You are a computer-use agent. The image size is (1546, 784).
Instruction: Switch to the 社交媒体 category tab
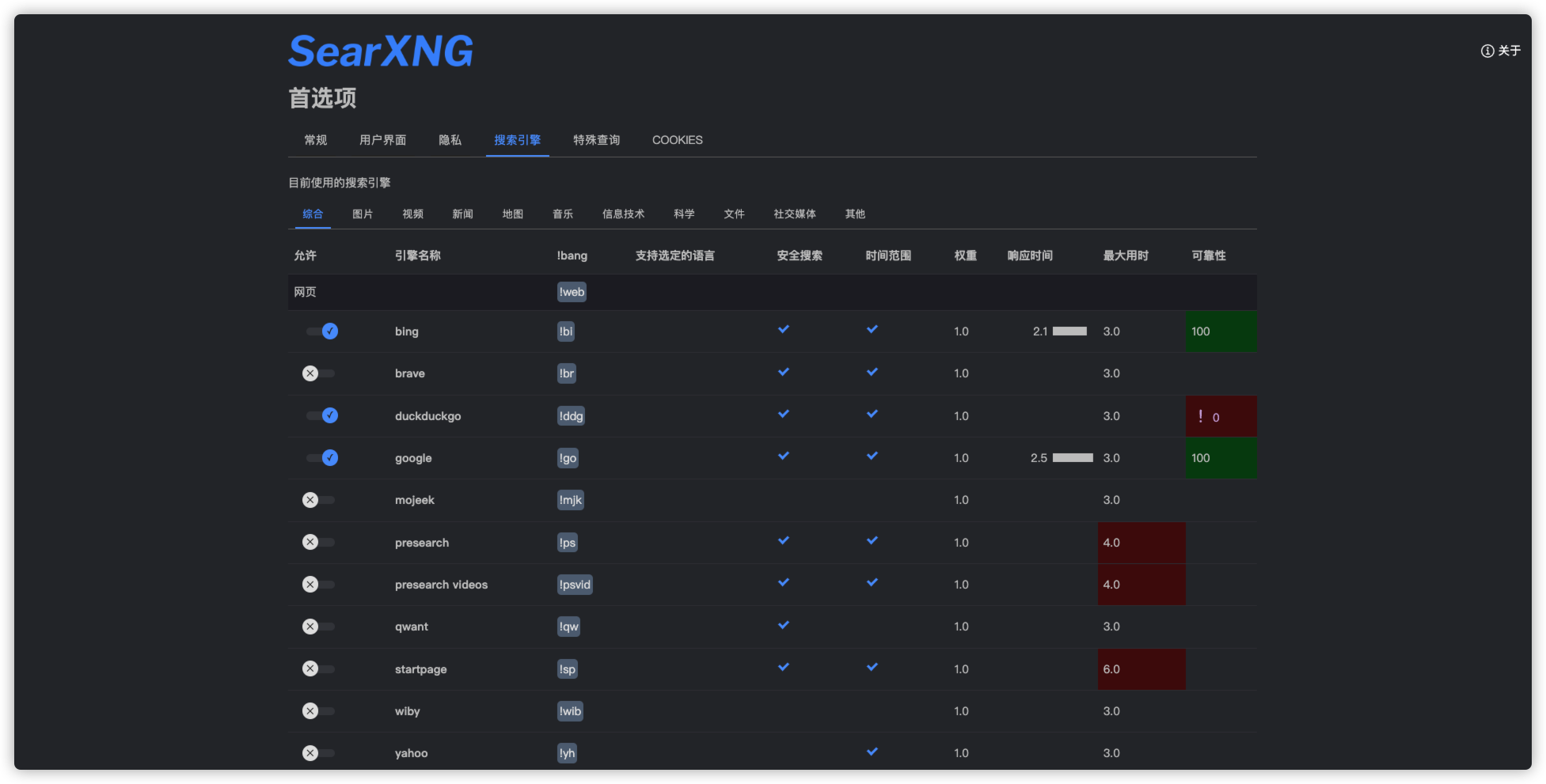[x=795, y=214]
